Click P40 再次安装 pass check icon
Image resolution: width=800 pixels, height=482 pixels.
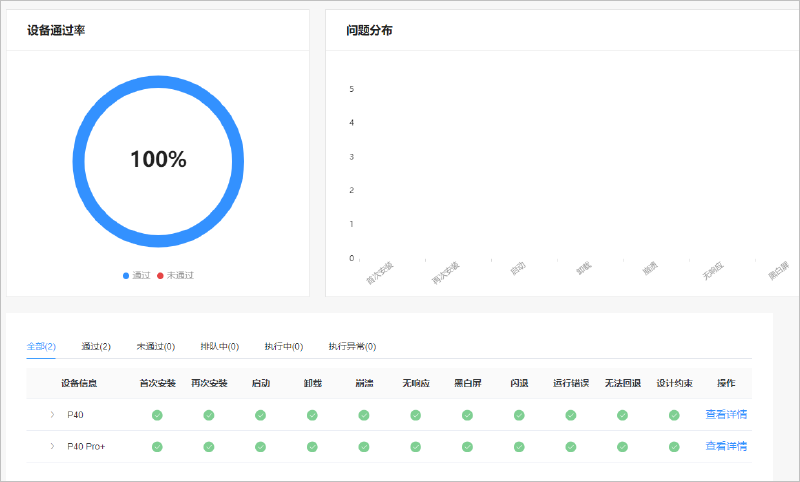pos(209,415)
